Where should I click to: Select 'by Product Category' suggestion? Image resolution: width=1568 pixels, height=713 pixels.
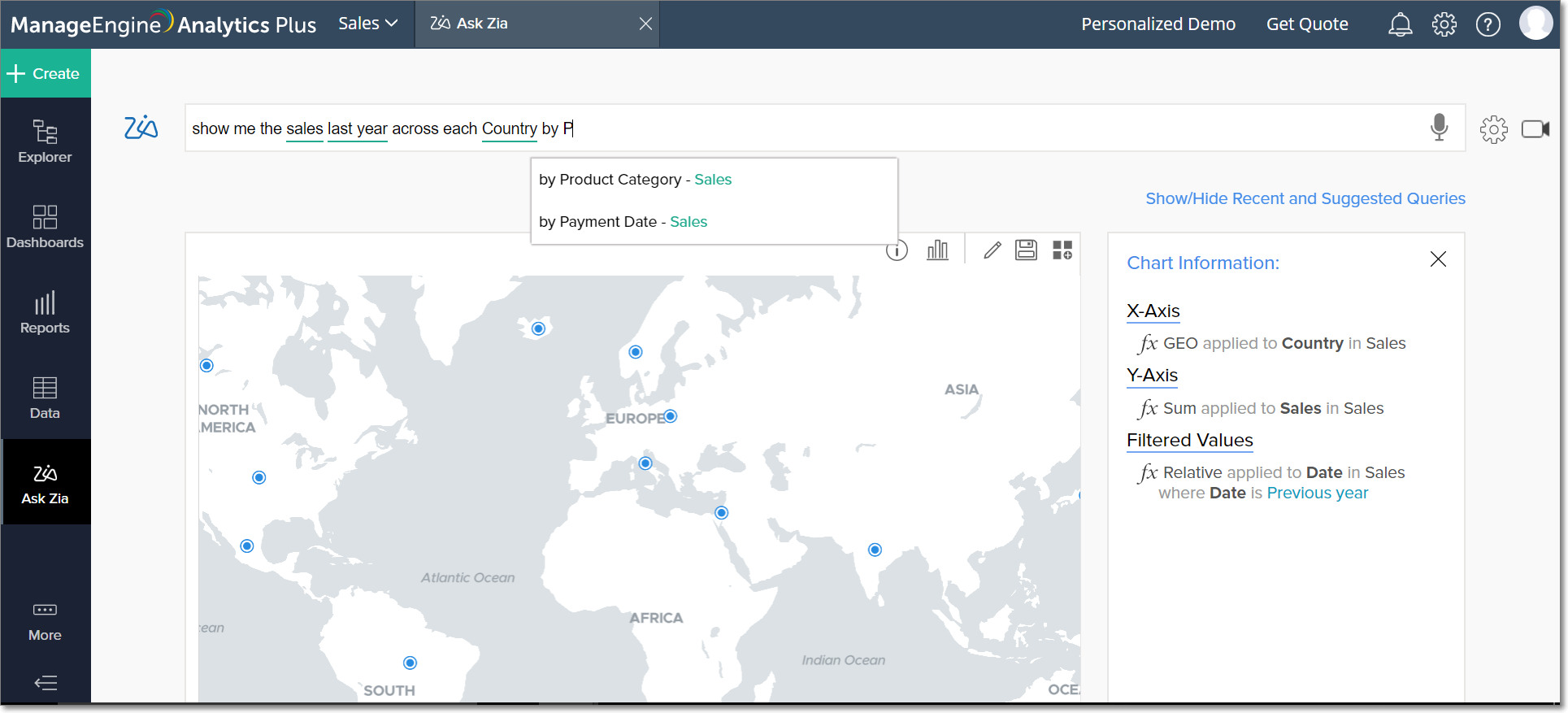(x=635, y=180)
